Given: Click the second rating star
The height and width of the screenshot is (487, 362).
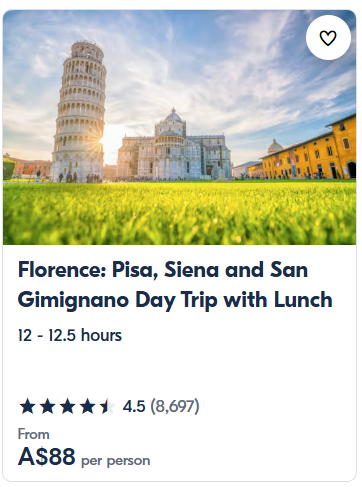Looking at the screenshot, I should (x=48, y=407).
